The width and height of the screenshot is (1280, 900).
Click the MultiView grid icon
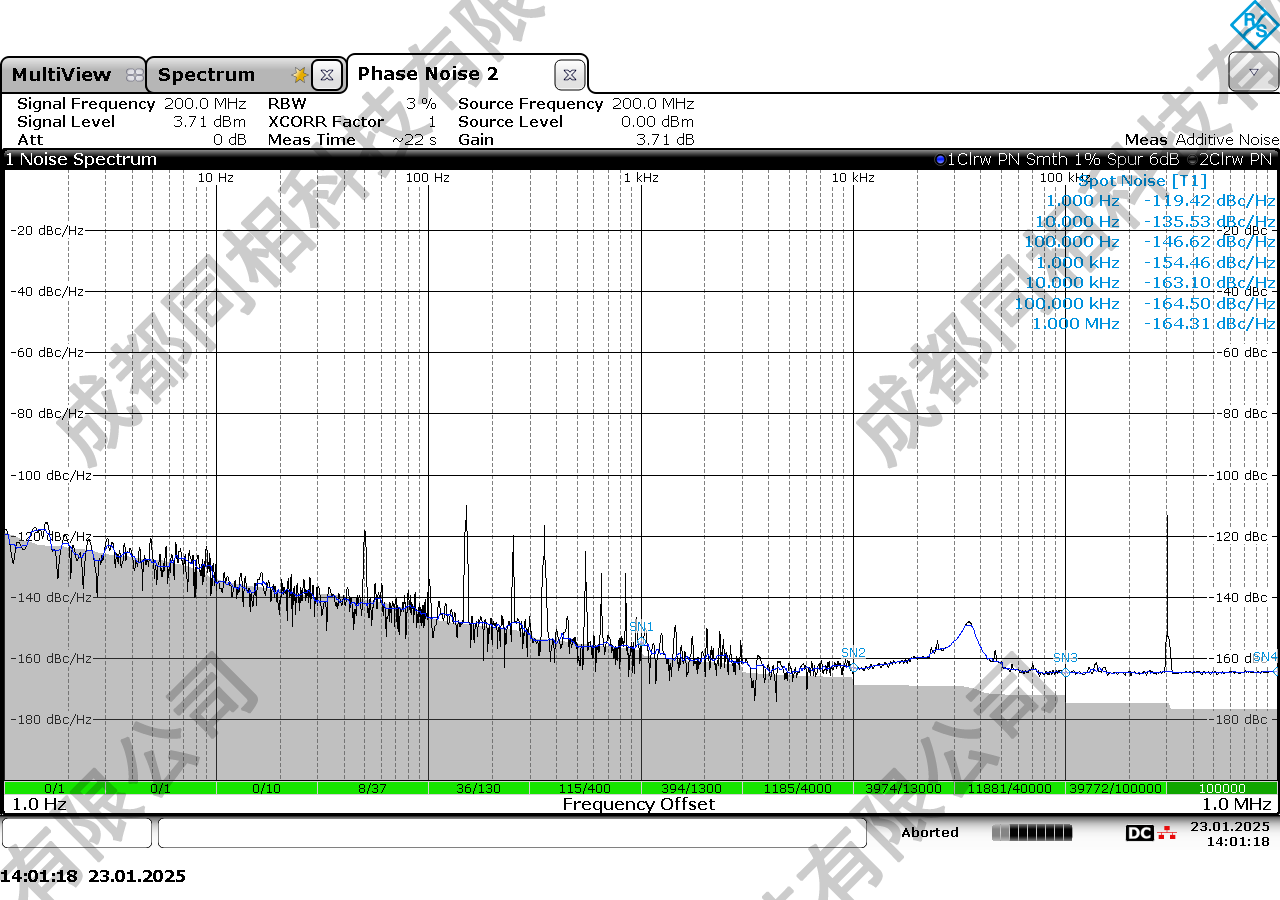click(134, 75)
